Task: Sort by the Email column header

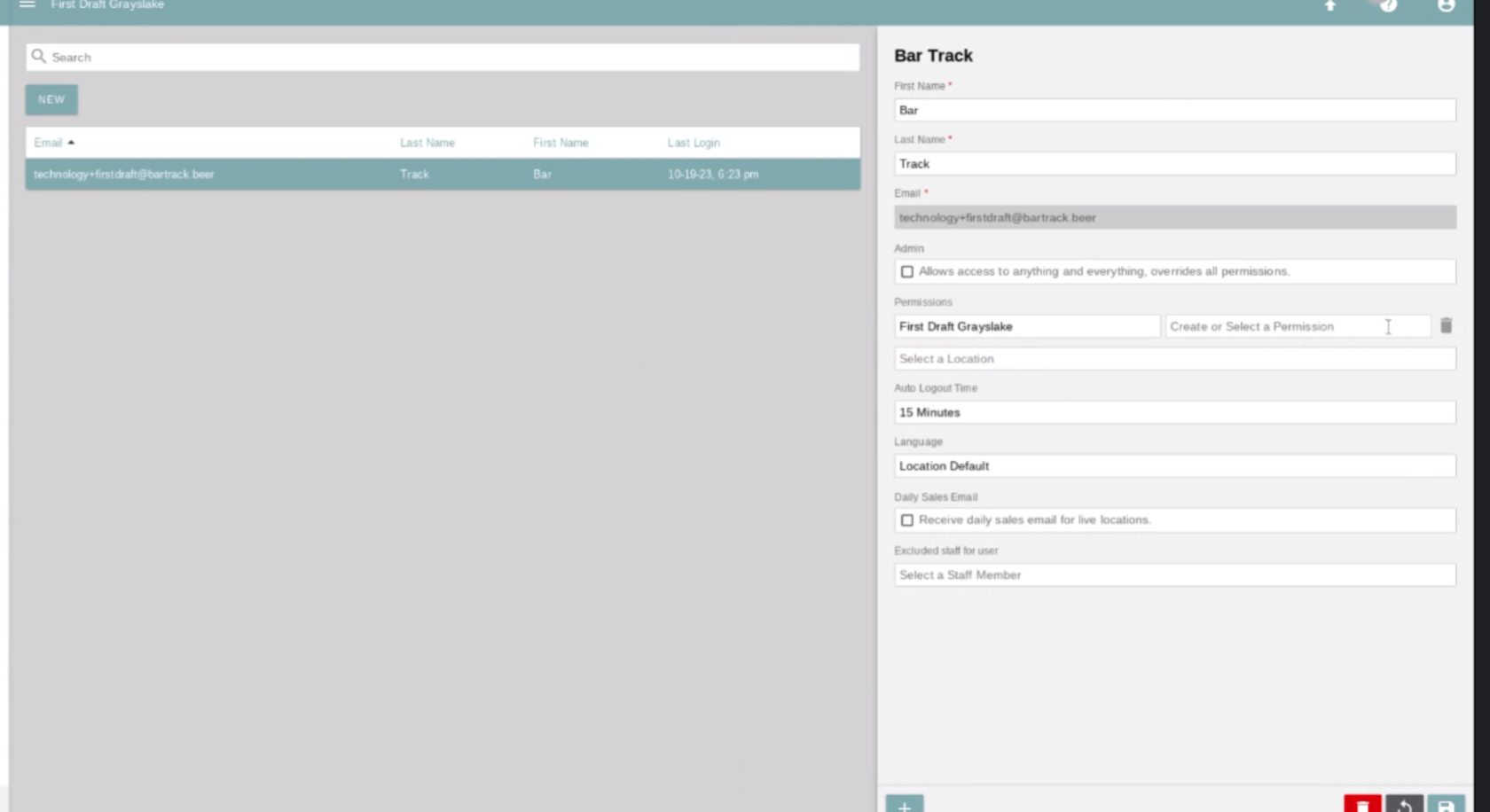Action: point(48,143)
